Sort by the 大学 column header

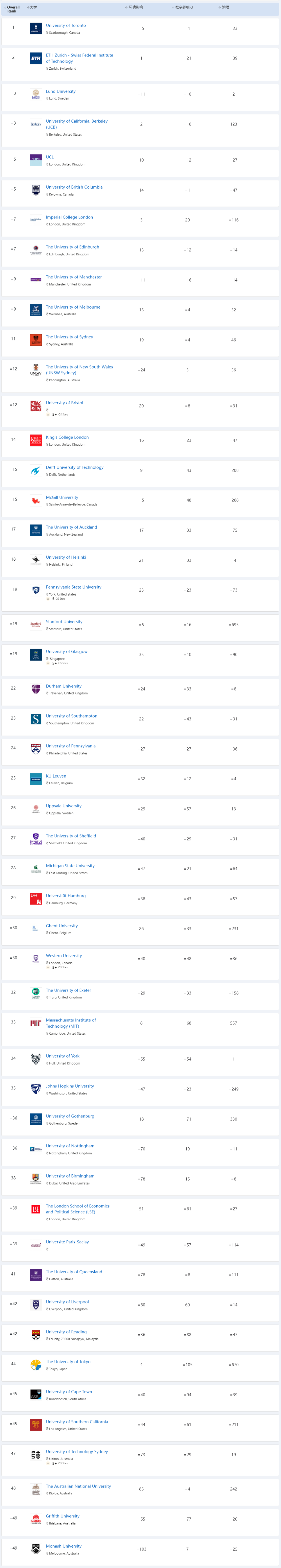pyautogui.click(x=32, y=7)
